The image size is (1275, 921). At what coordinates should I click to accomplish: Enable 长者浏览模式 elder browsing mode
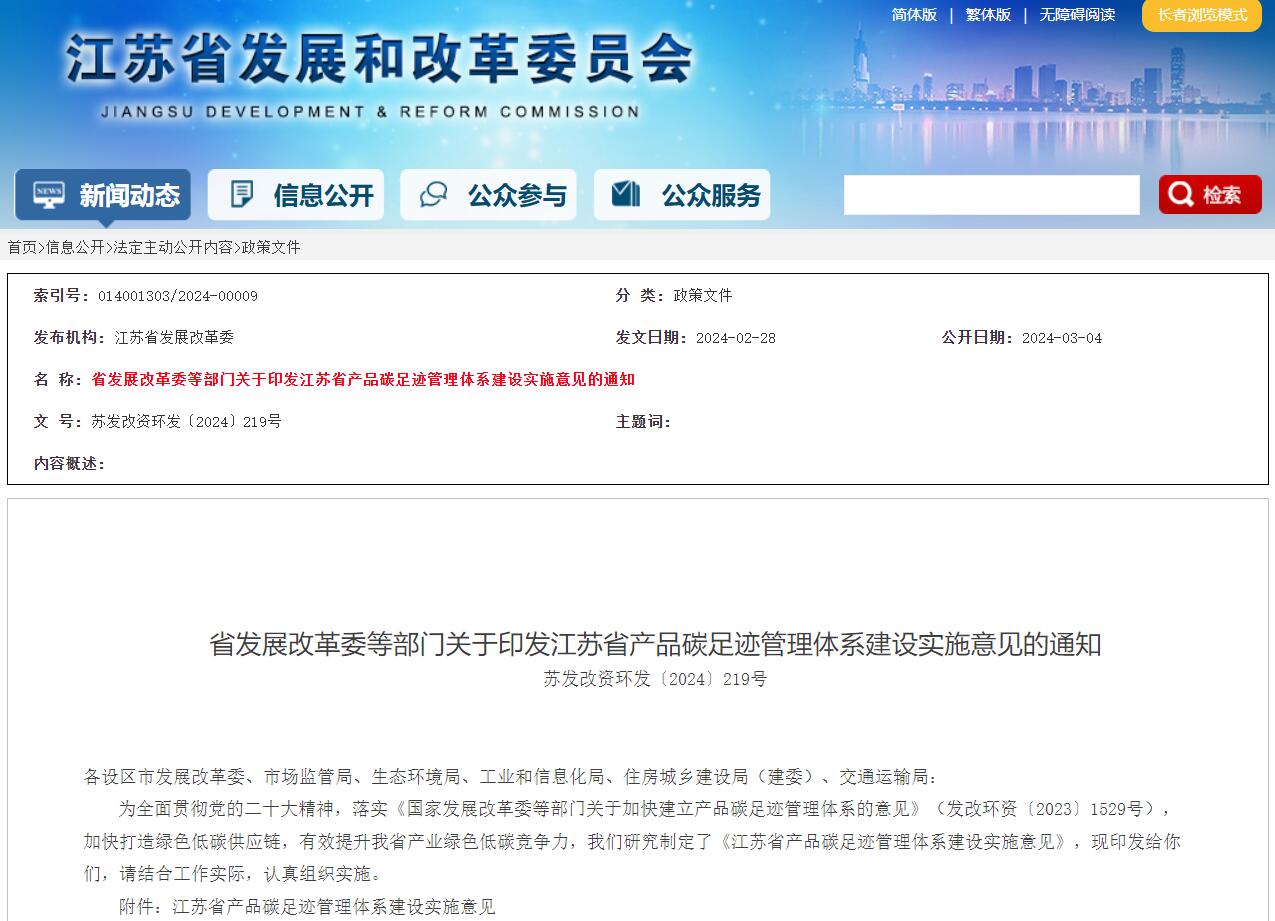click(x=1202, y=15)
